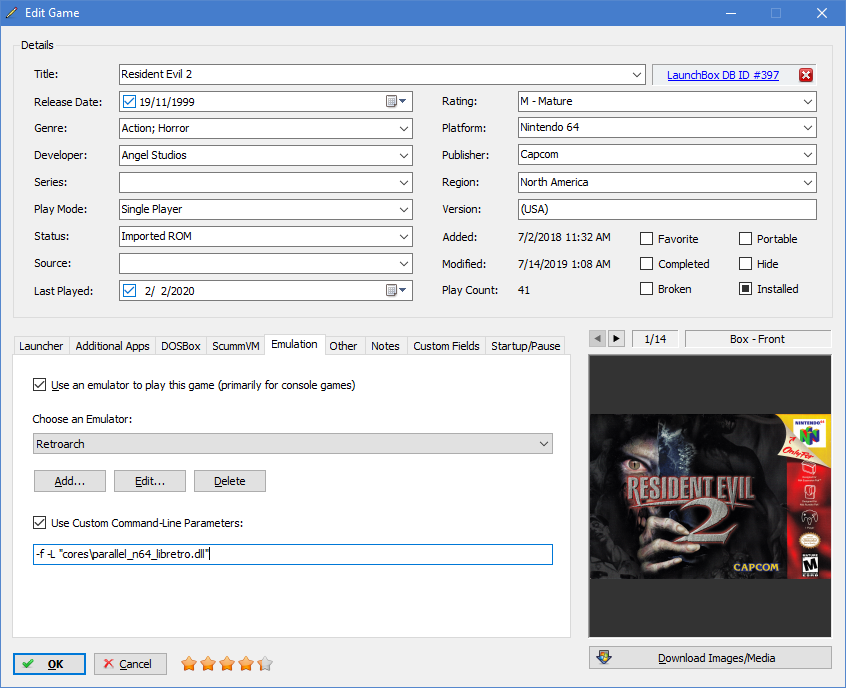Open the Series dropdown

point(404,182)
